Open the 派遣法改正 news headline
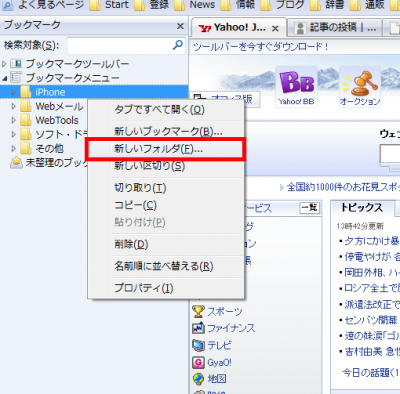Screen dimensions: 400x394 pos(372,304)
